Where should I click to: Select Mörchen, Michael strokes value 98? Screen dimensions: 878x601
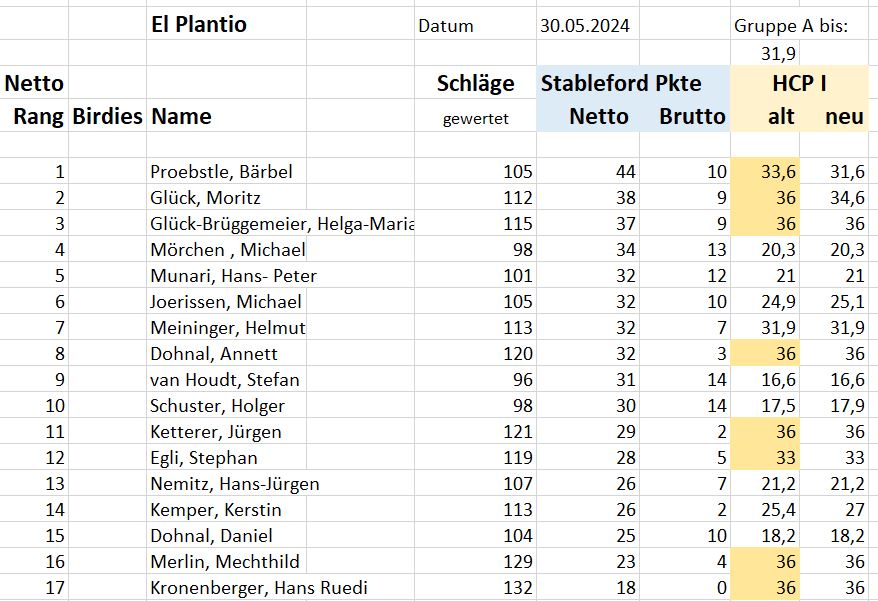[475, 250]
